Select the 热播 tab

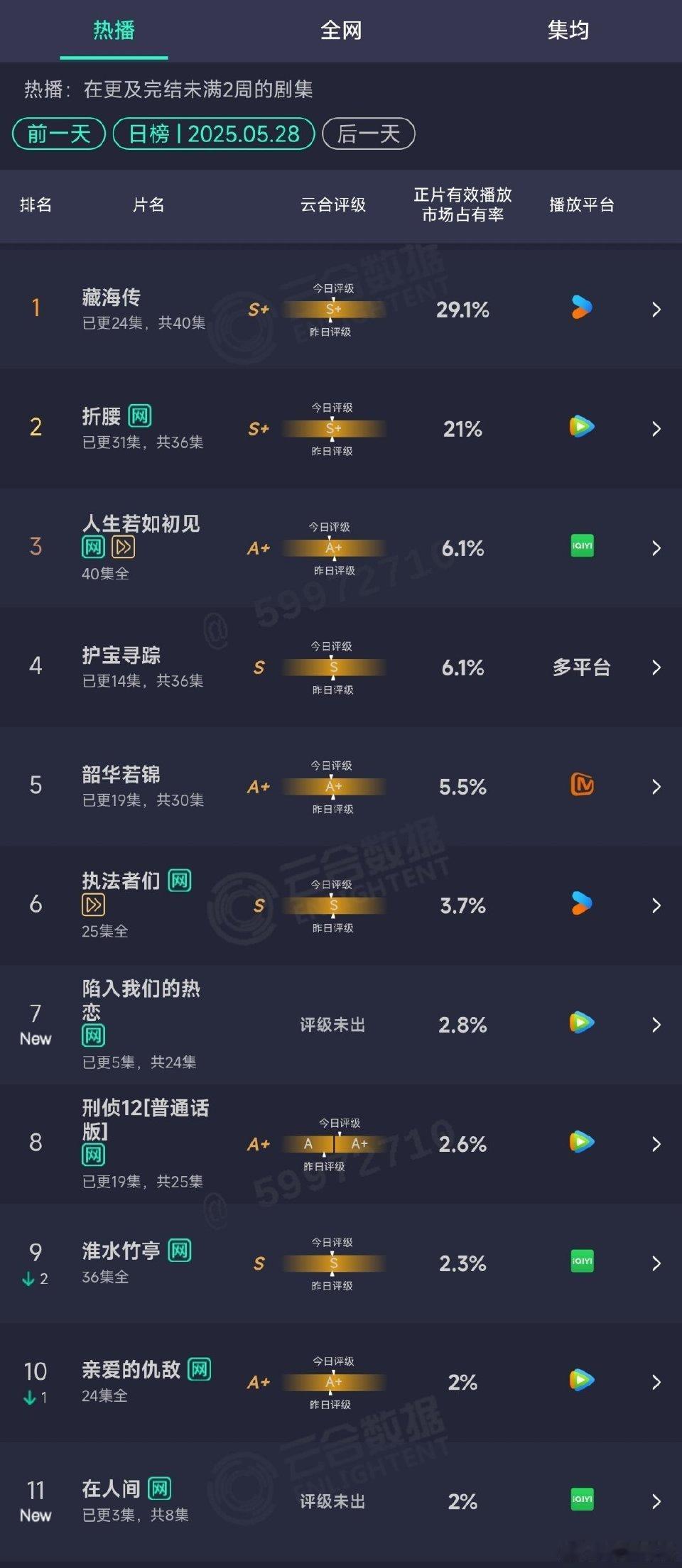pyautogui.click(x=114, y=31)
